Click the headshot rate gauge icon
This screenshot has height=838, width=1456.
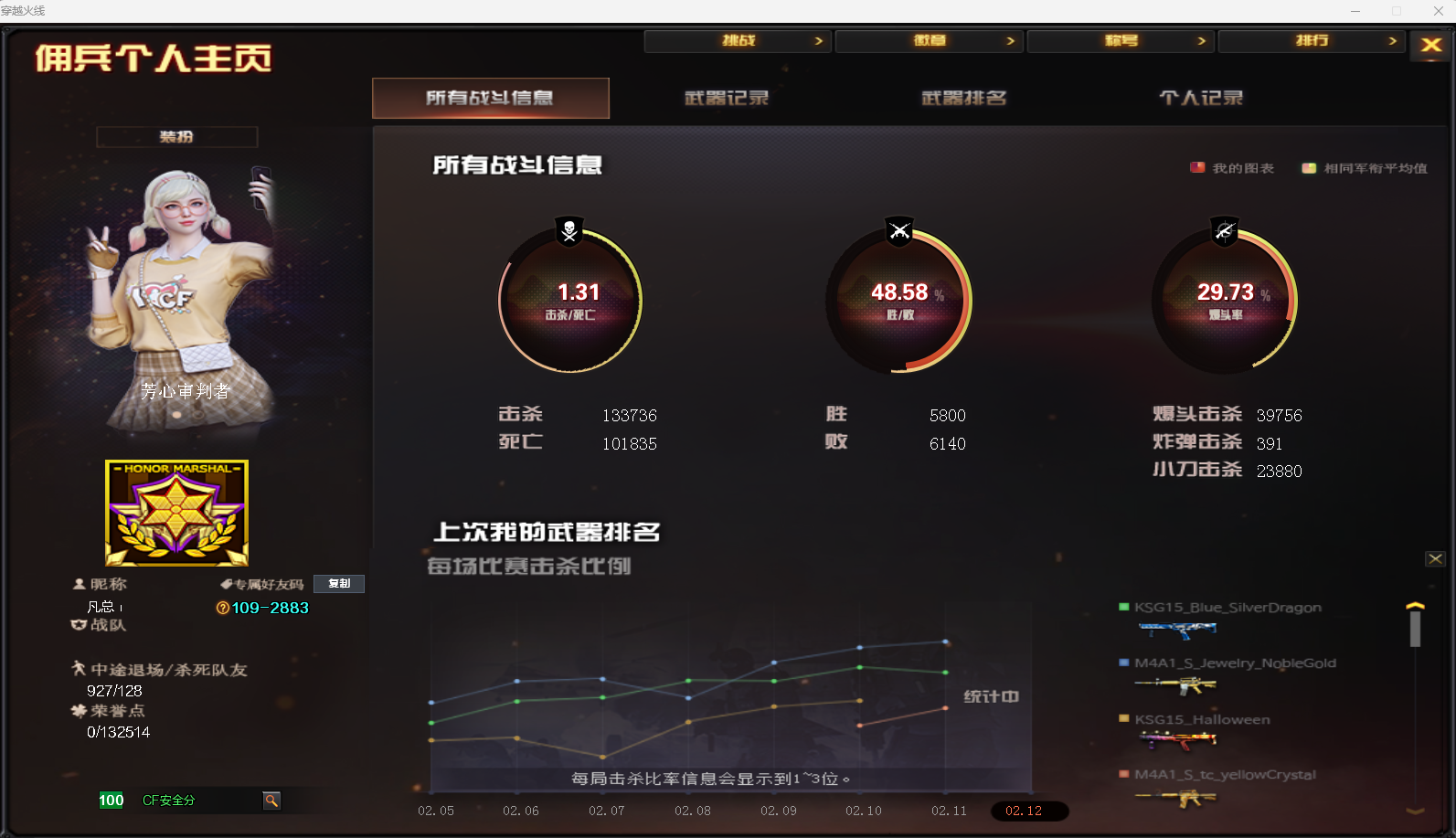[1224, 231]
